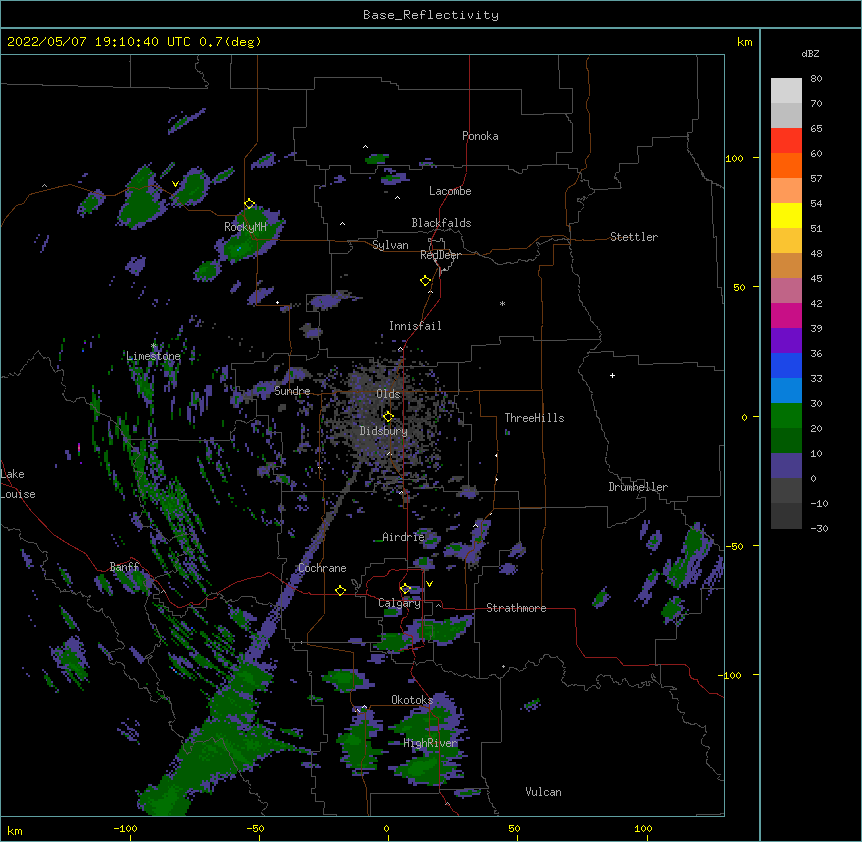Viewport: 862px width, 842px height.
Task: Click the -30 value at legend bottom
Action: click(x=819, y=528)
